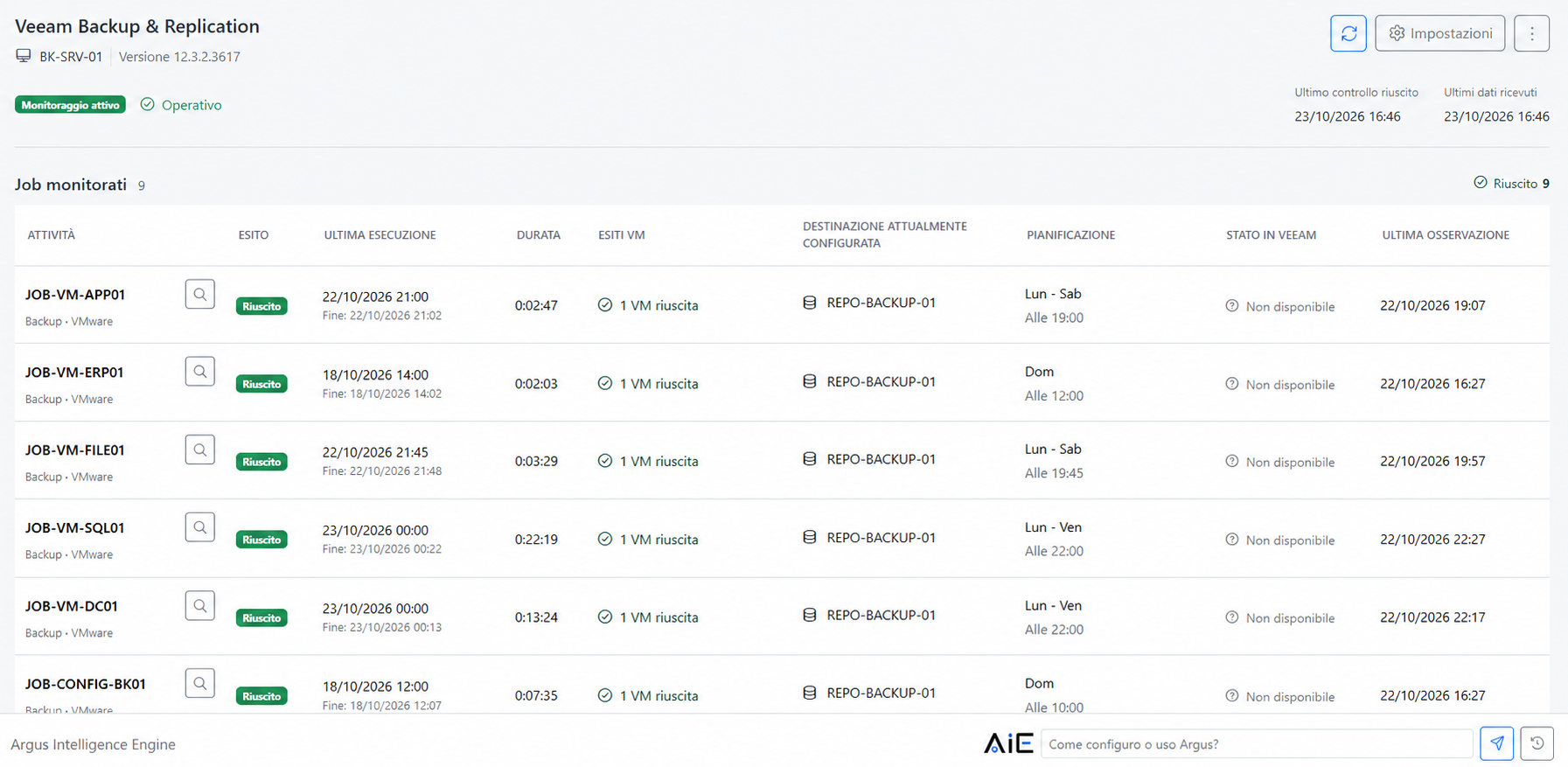Click the Riuscito badge in JOB-VM-DC01 row

tap(261, 617)
